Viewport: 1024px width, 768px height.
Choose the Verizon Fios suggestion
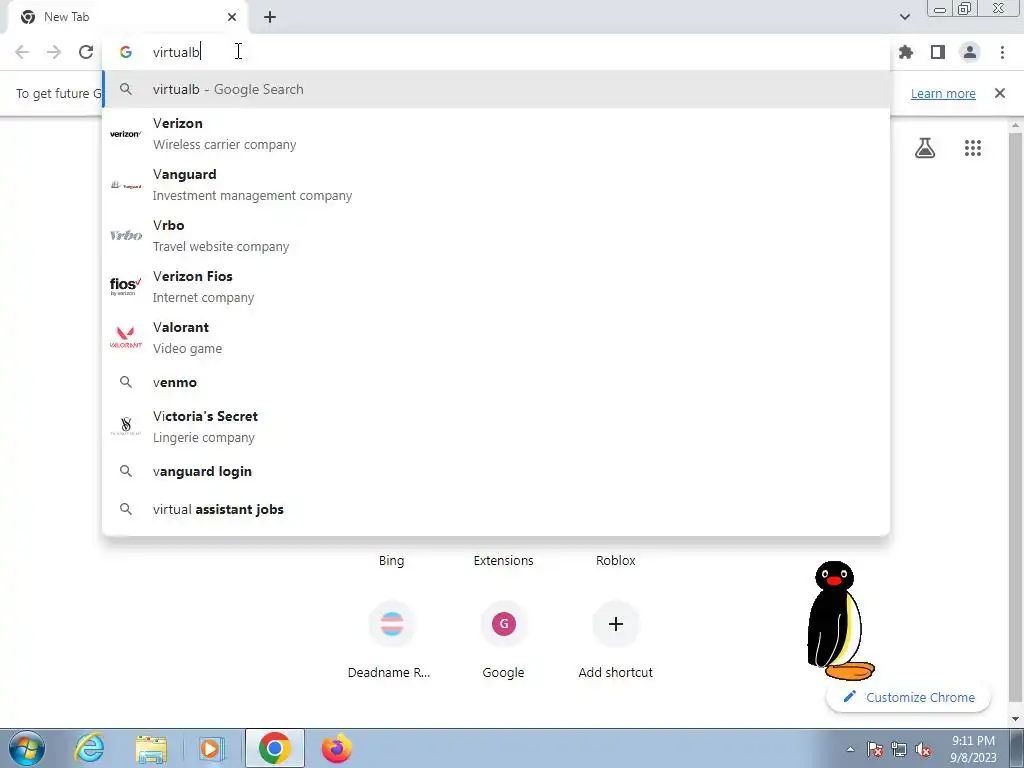click(496, 287)
